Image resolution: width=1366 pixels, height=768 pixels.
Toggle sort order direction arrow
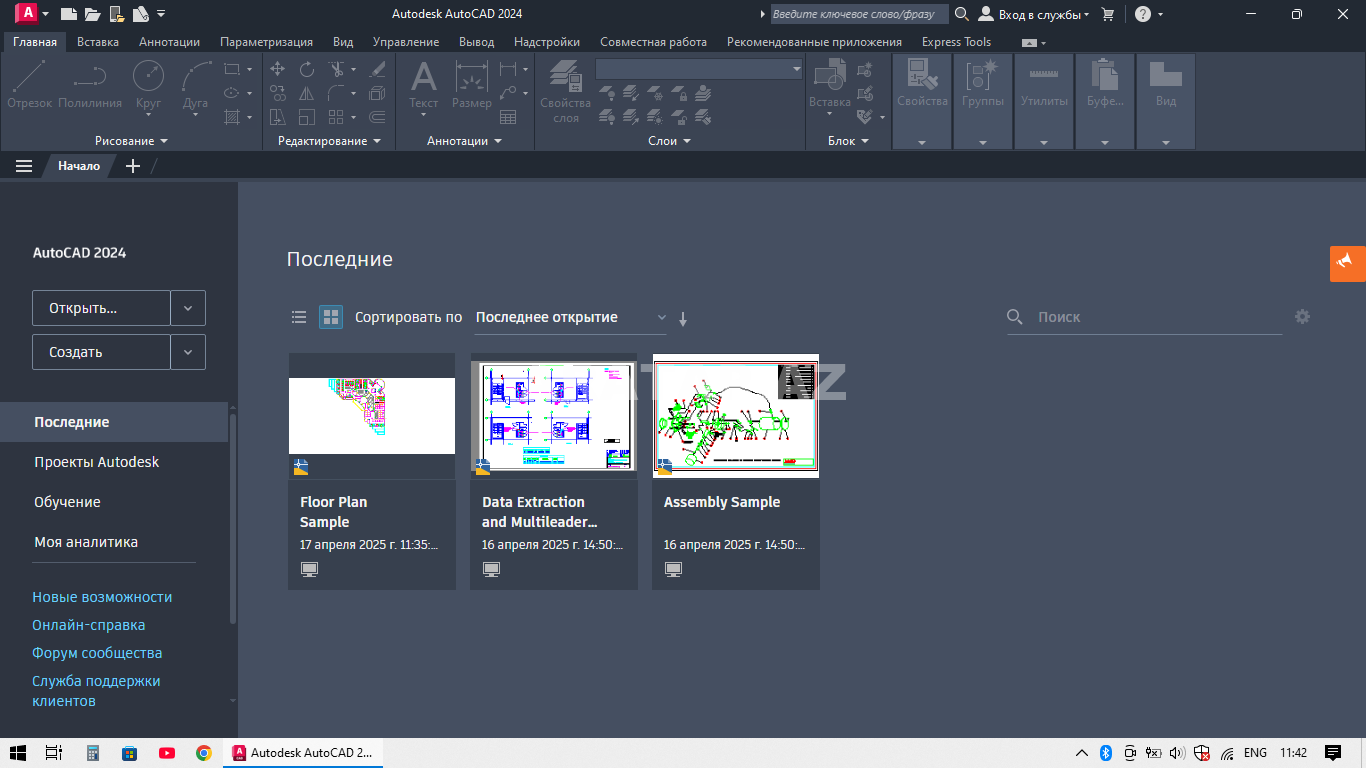click(683, 319)
